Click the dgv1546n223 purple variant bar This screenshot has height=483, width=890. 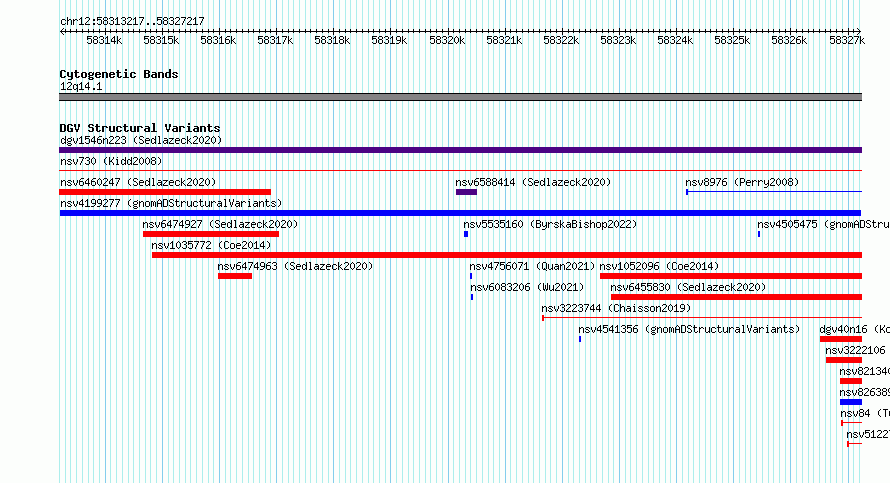coord(460,150)
